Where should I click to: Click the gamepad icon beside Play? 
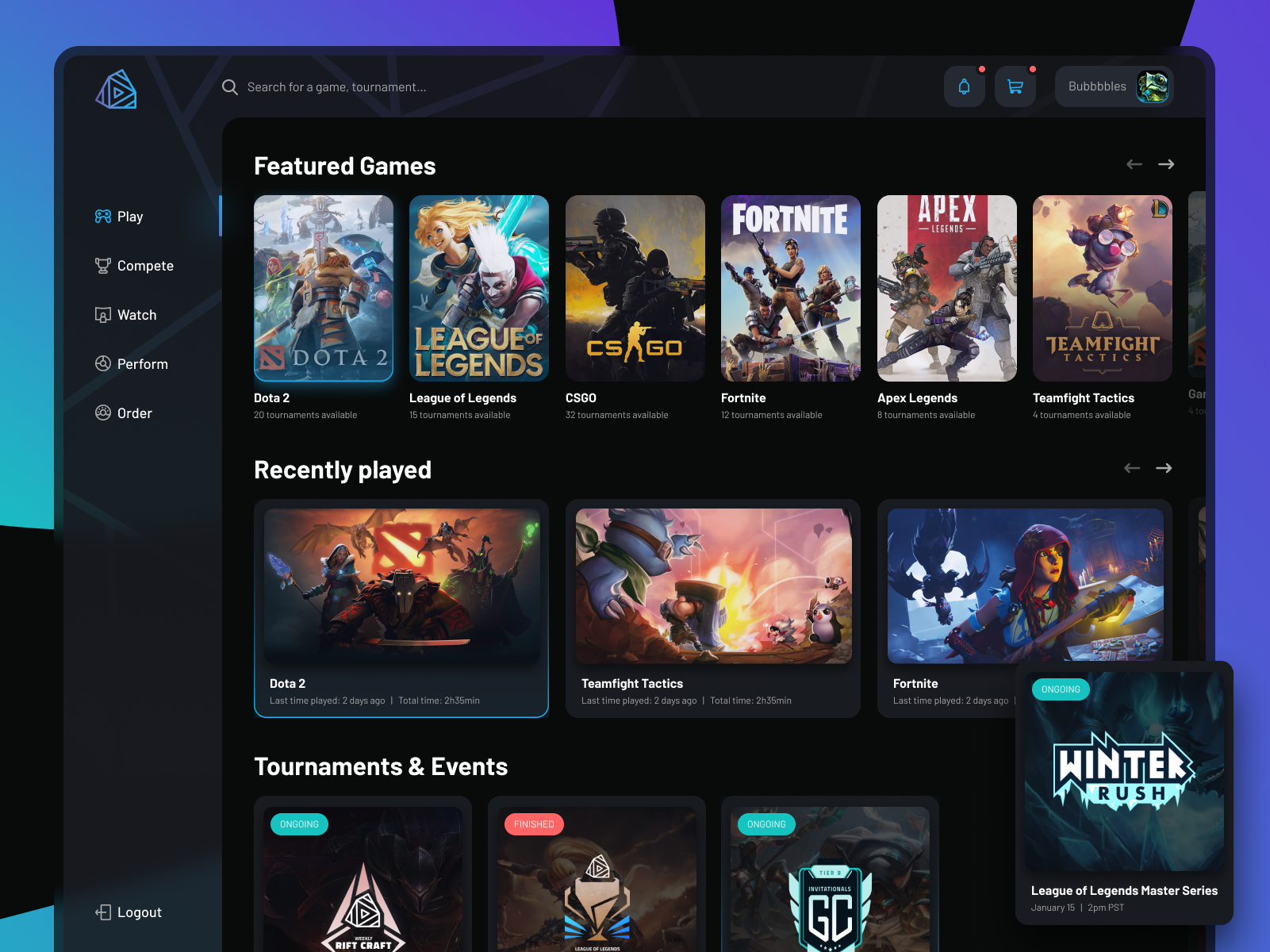(x=103, y=217)
